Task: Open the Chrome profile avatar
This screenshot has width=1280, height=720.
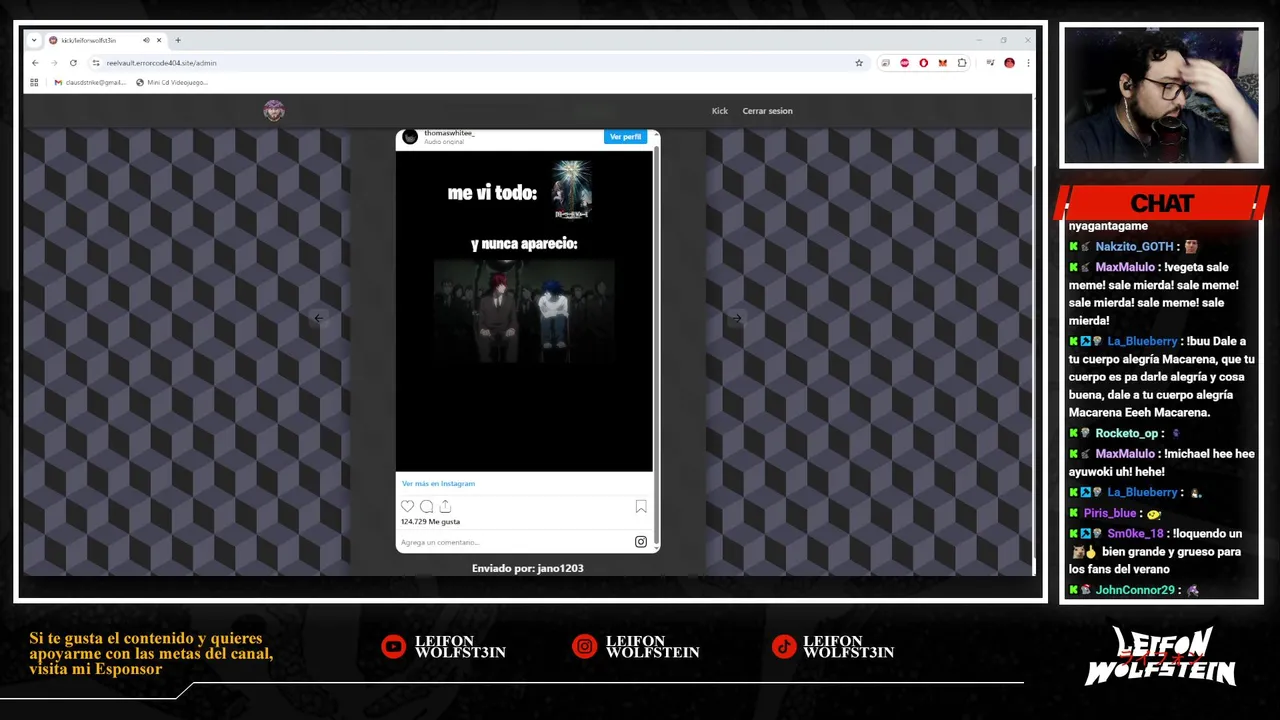Action: pyautogui.click(x=1009, y=63)
